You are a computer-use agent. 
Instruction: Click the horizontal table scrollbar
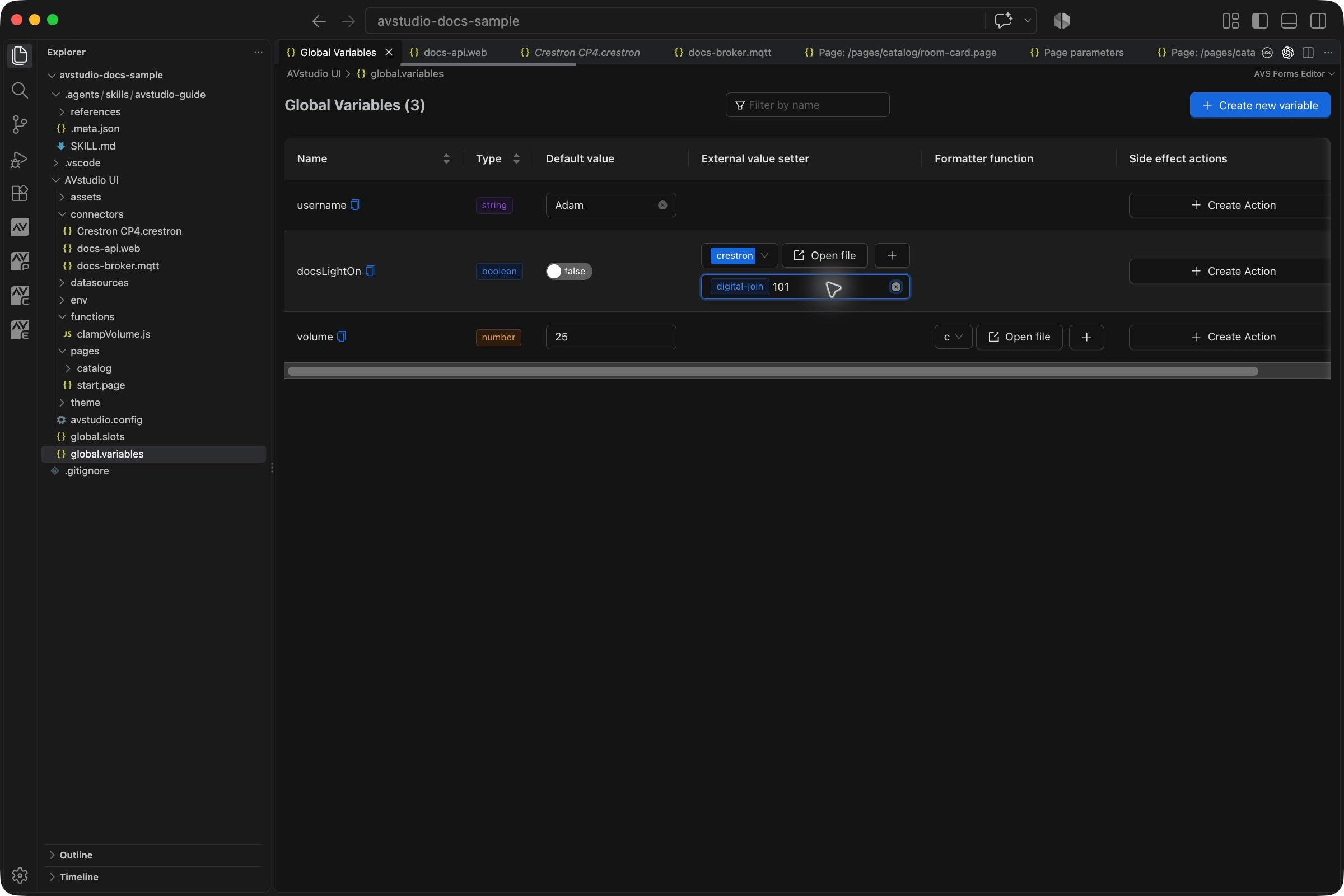pos(773,371)
